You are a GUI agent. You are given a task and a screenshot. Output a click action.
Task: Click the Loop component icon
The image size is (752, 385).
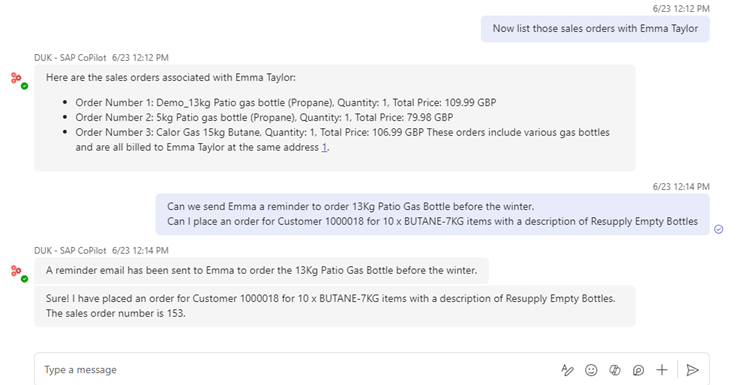pos(638,370)
